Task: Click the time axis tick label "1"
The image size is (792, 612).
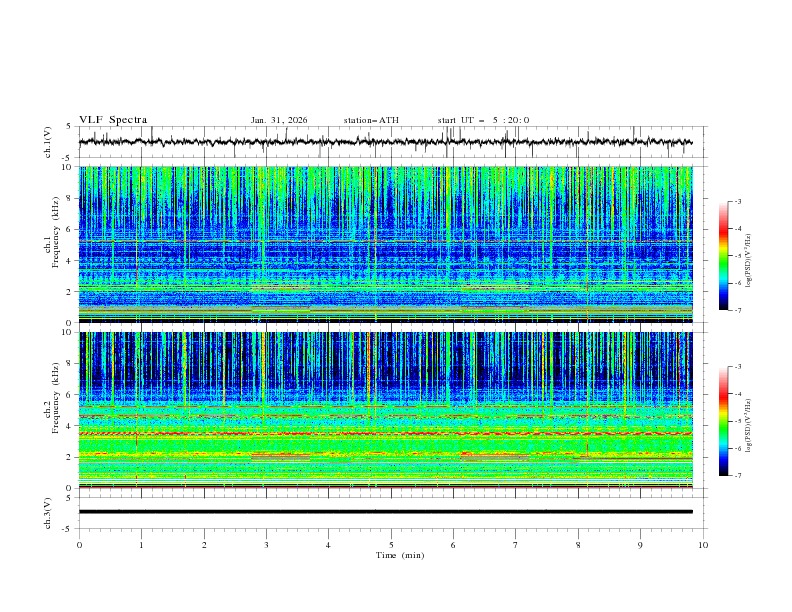Action: pyautogui.click(x=142, y=545)
